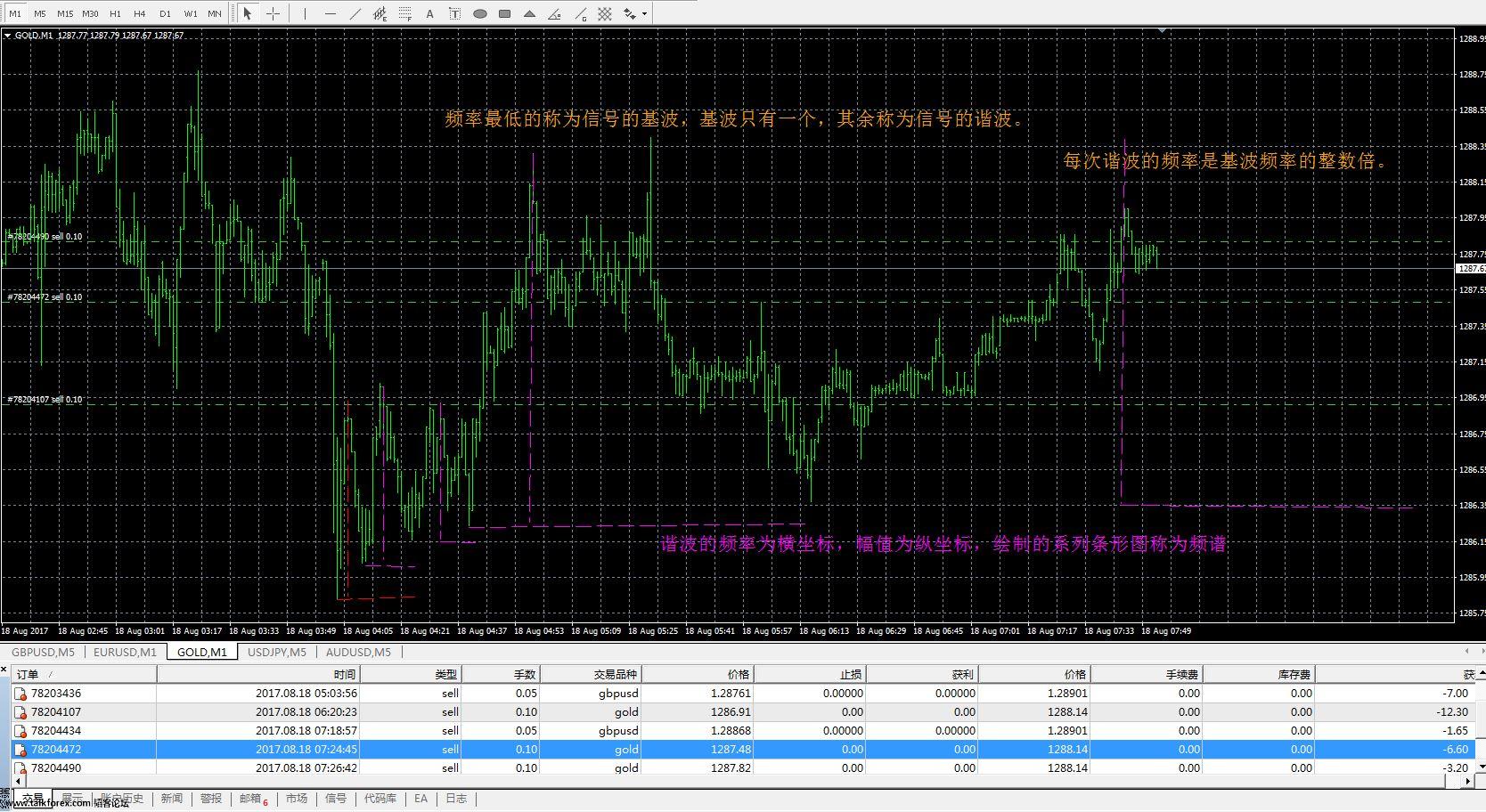Toggle the MN timeframe

point(215,13)
